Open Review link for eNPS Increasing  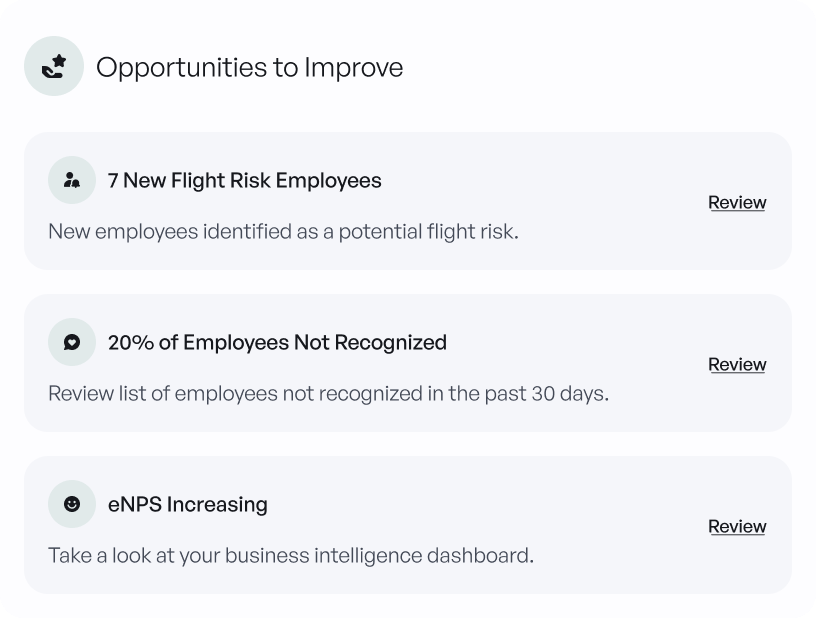pyautogui.click(x=737, y=525)
